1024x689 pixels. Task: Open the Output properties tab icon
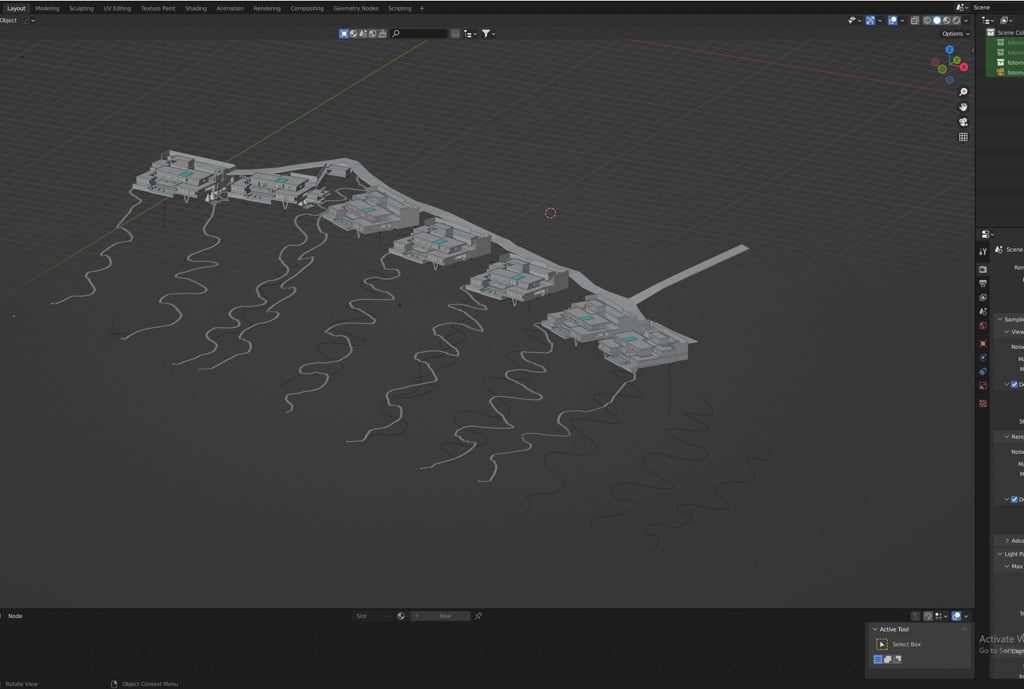pos(983,283)
